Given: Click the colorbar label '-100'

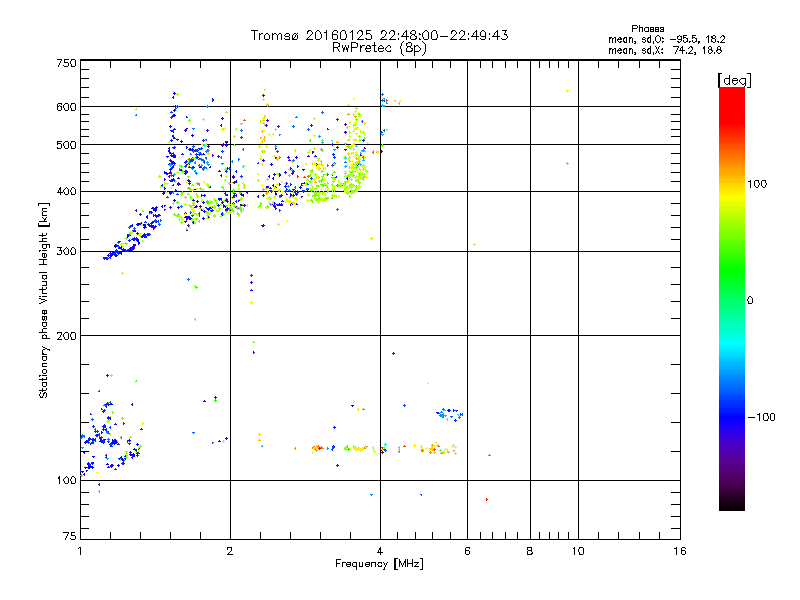Looking at the screenshot, I should pos(761,417).
